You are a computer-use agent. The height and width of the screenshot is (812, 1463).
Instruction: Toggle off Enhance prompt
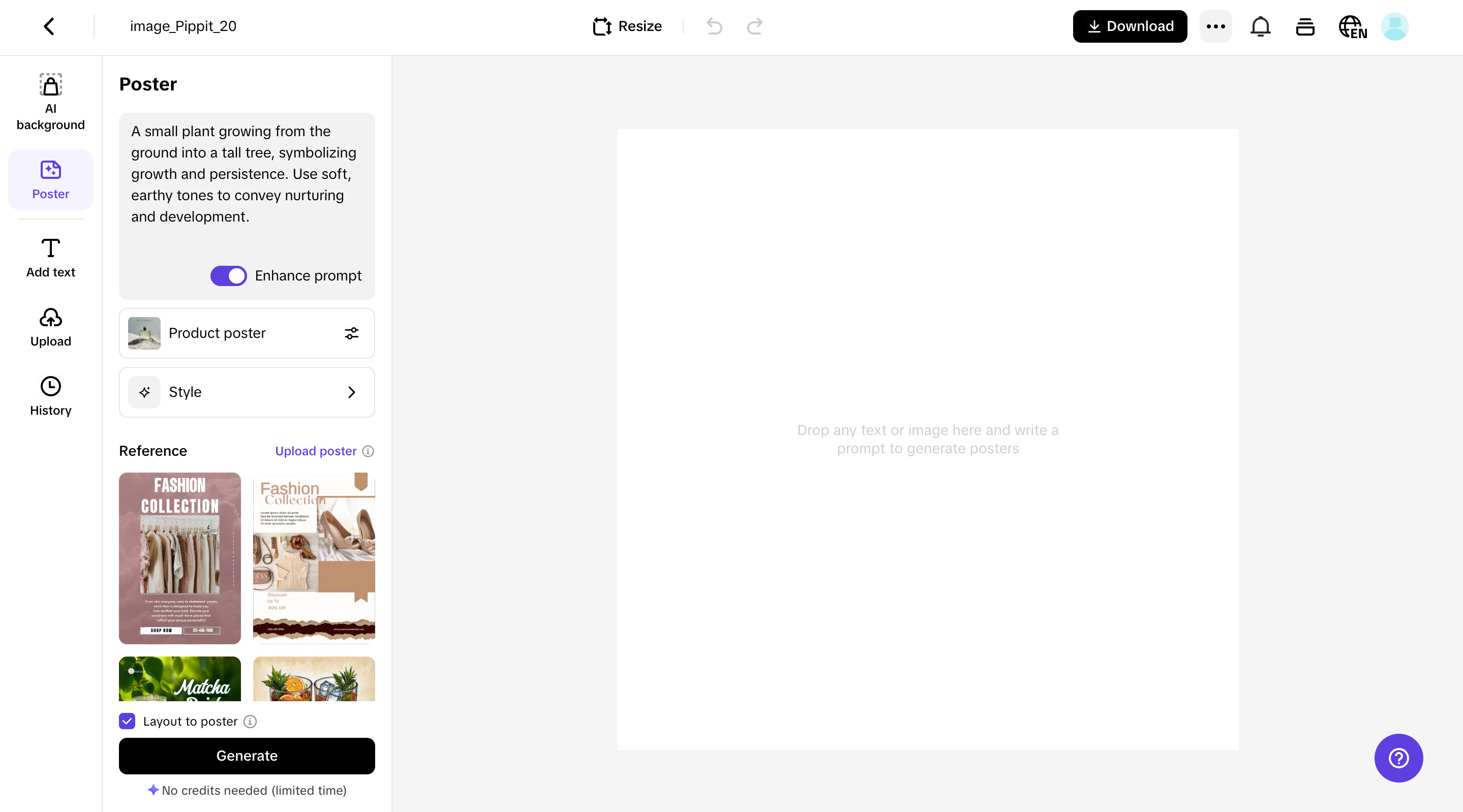pyautogui.click(x=228, y=275)
